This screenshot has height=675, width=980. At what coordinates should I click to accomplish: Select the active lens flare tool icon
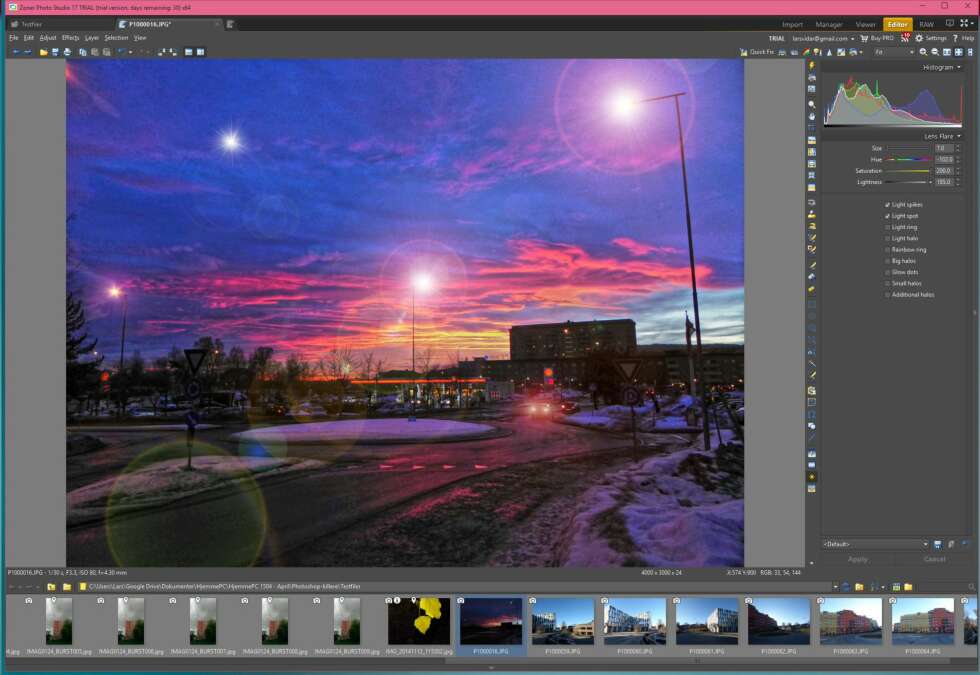pos(812,477)
